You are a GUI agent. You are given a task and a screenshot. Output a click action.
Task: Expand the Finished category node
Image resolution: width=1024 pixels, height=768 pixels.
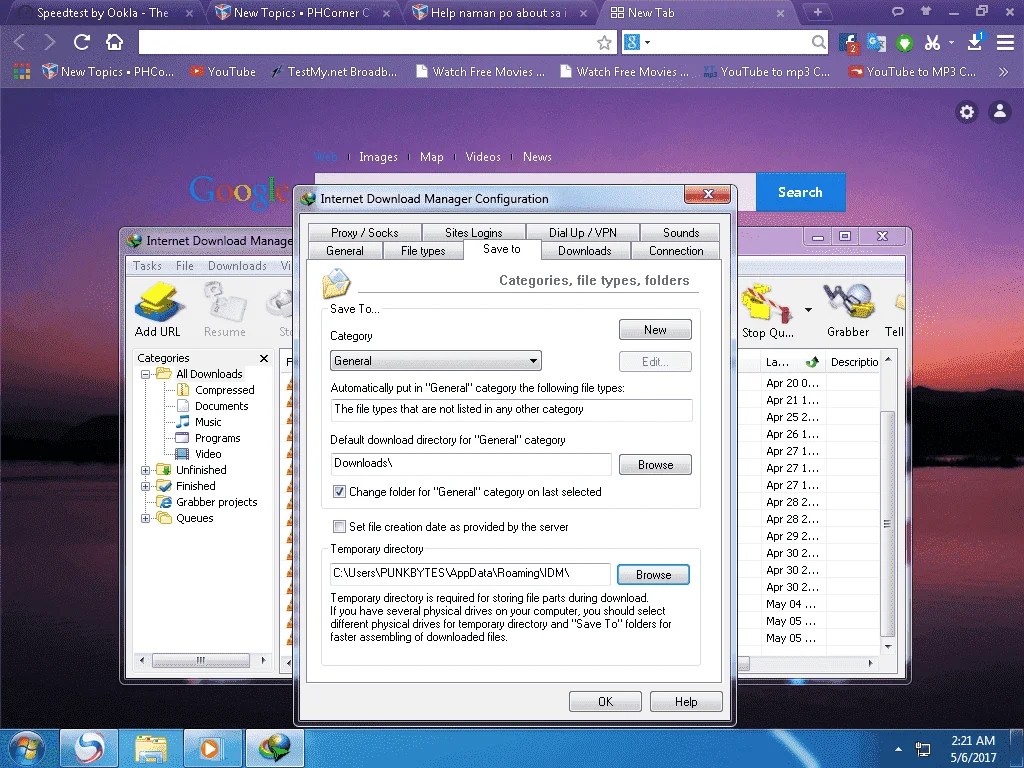tap(146, 487)
